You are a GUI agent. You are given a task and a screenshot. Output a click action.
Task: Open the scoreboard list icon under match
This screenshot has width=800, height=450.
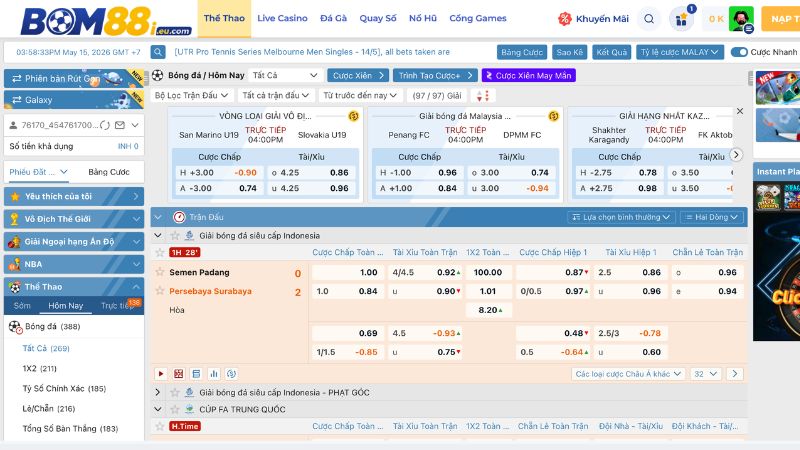196,374
